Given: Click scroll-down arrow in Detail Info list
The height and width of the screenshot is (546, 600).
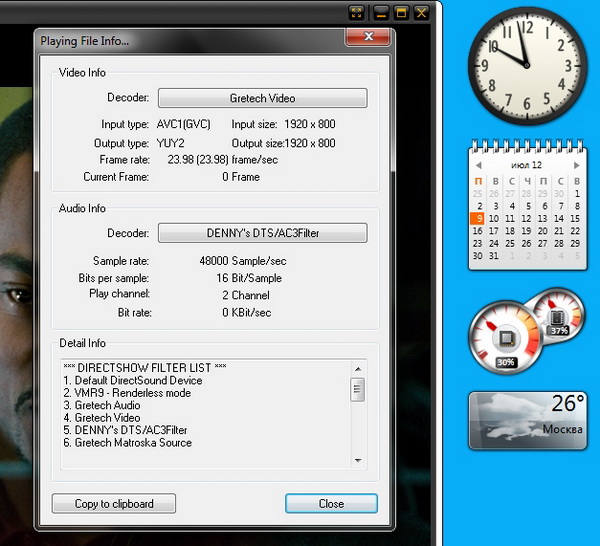Looking at the screenshot, I should click(358, 461).
